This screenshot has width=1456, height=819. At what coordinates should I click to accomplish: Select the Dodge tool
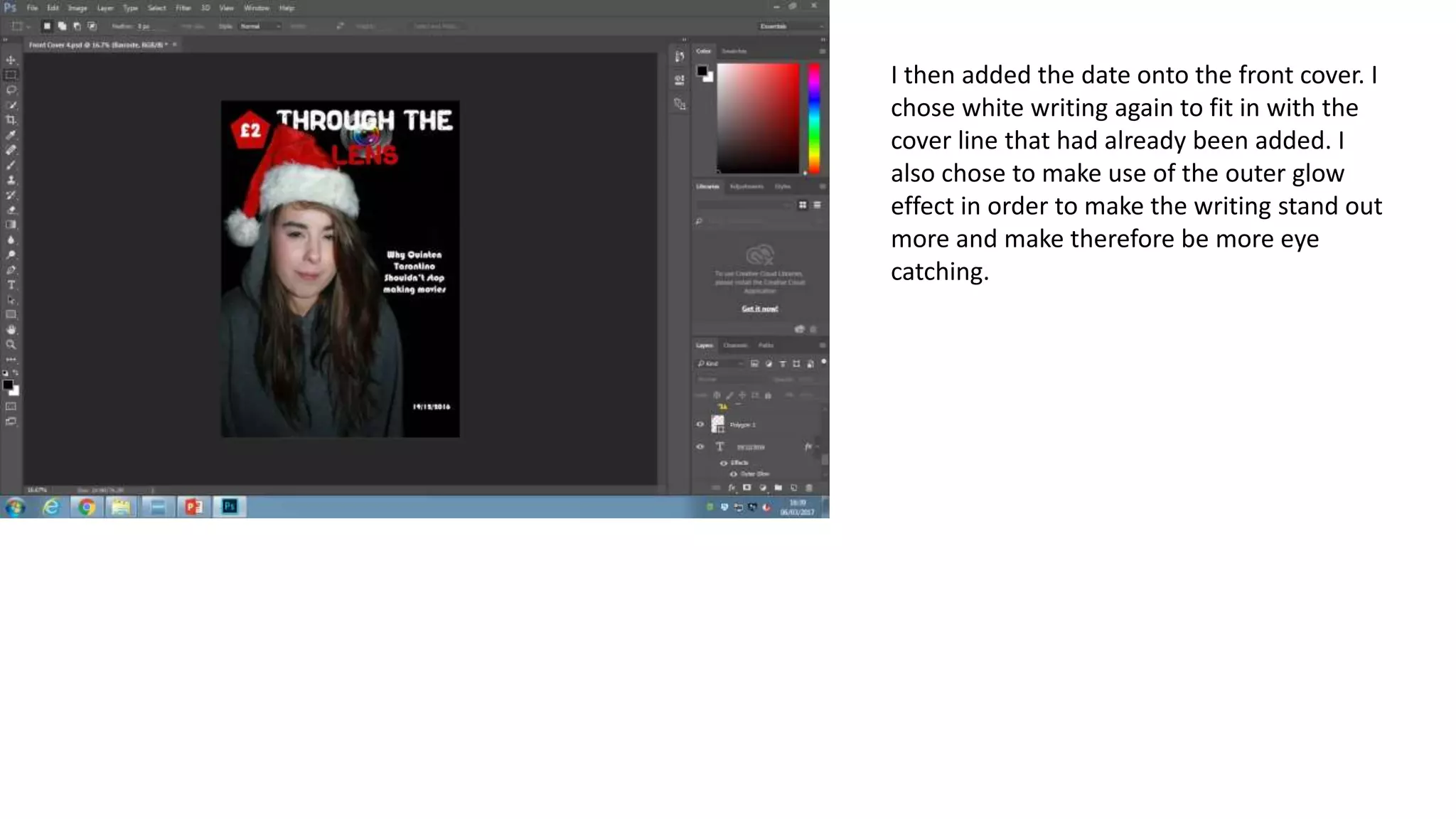click(x=11, y=255)
